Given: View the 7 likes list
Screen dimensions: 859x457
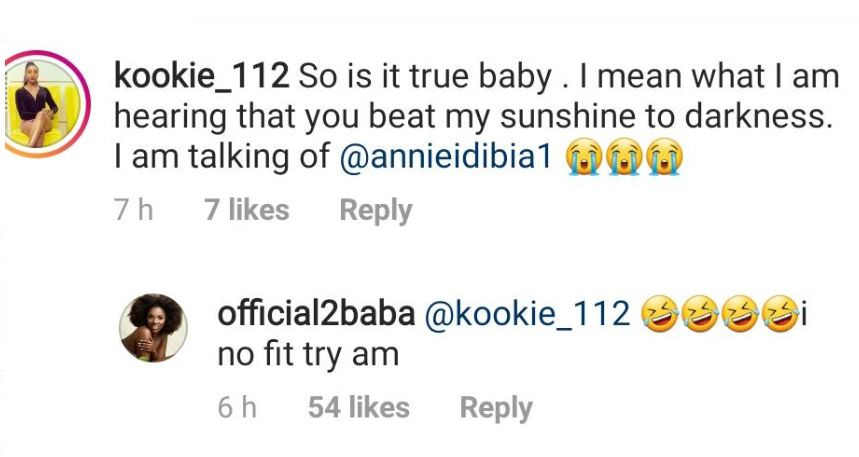Looking at the screenshot, I should (x=246, y=210).
